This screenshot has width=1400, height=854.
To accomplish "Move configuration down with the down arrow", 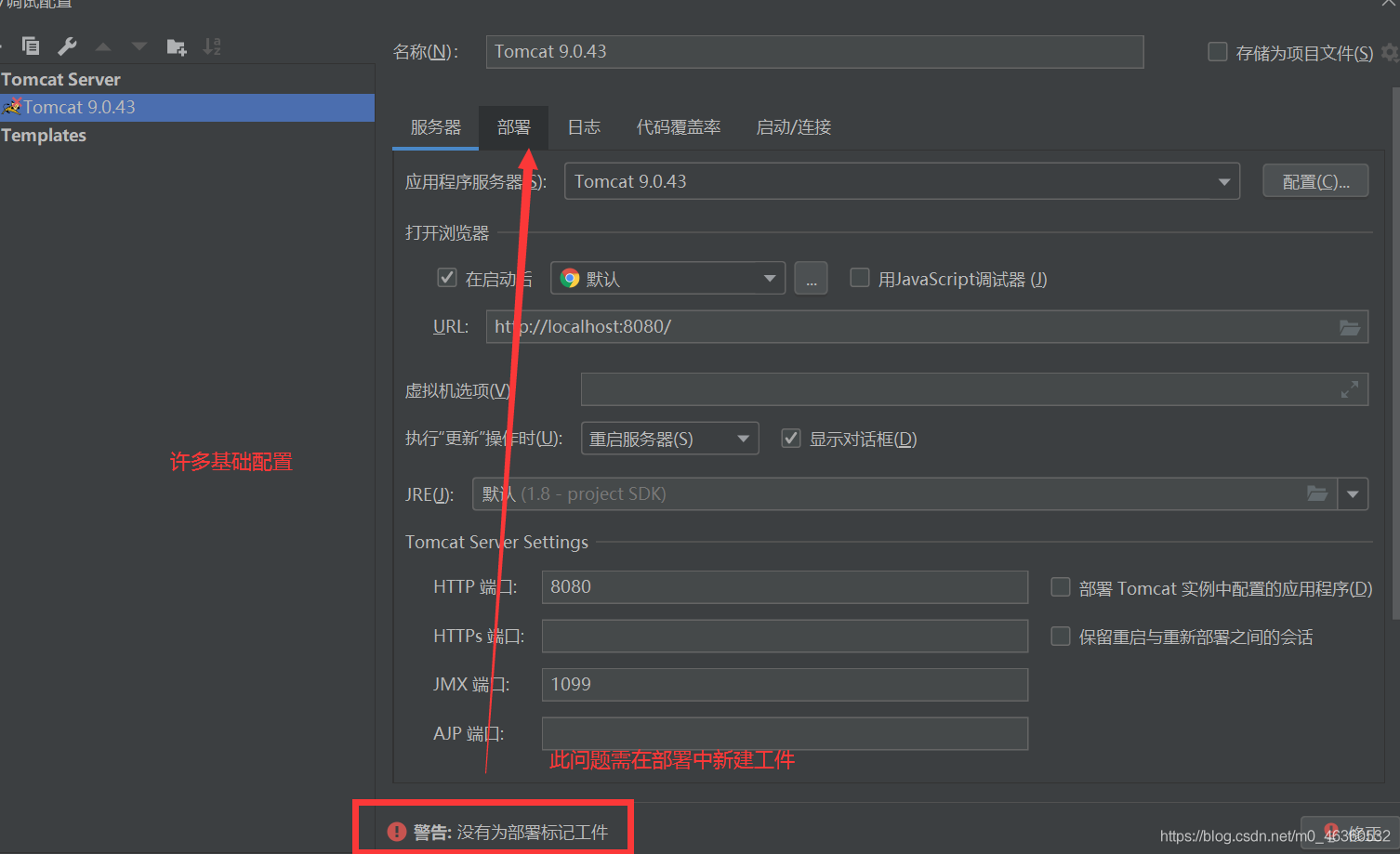I will click(139, 46).
